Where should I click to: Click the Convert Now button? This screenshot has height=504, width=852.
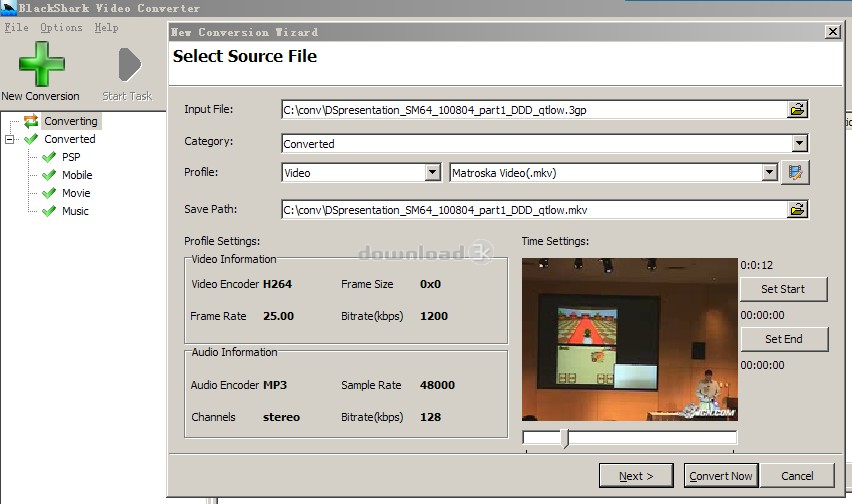pos(721,476)
